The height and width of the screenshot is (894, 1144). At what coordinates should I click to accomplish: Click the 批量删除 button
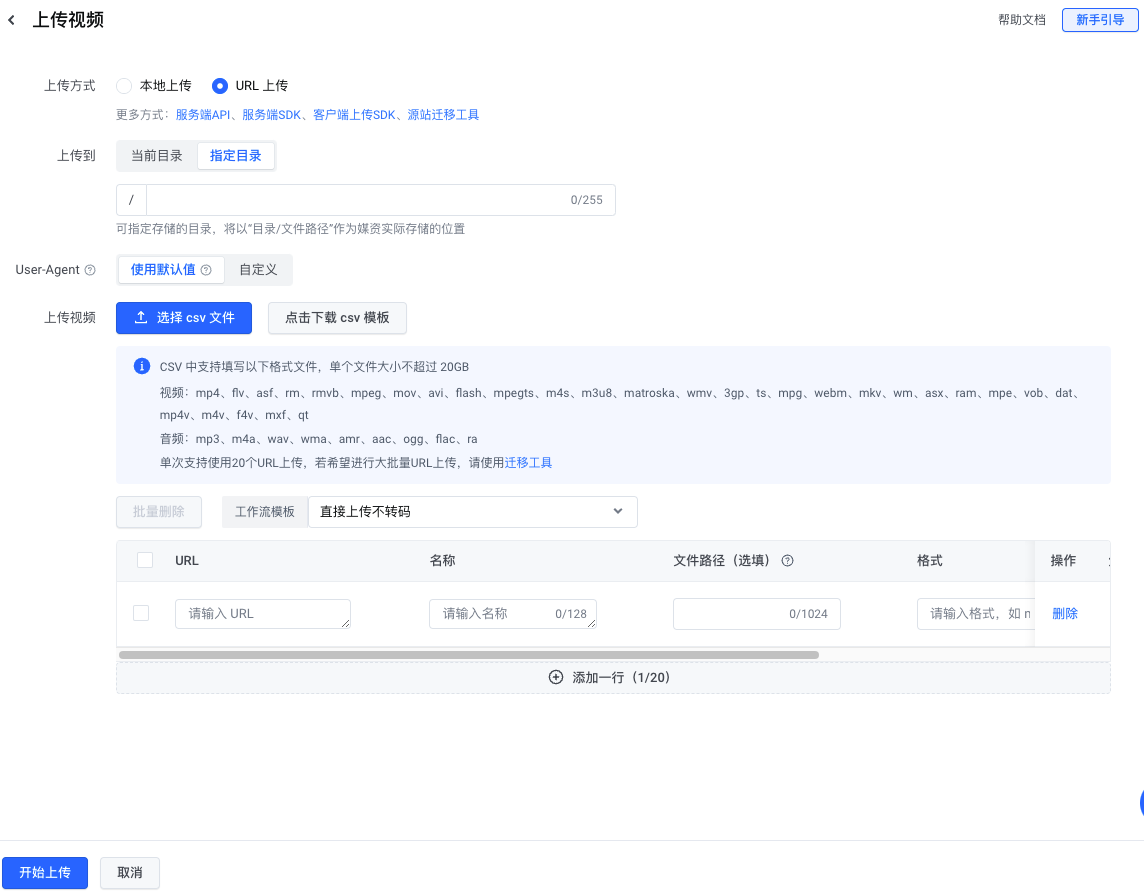[159, 512]
